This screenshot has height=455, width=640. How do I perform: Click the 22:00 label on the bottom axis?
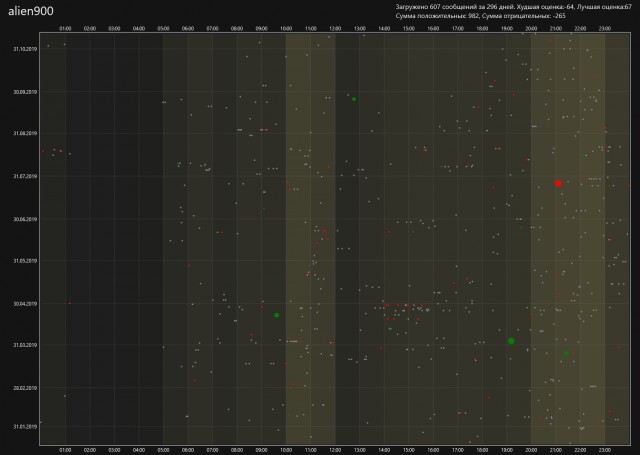tap(580, 450)
